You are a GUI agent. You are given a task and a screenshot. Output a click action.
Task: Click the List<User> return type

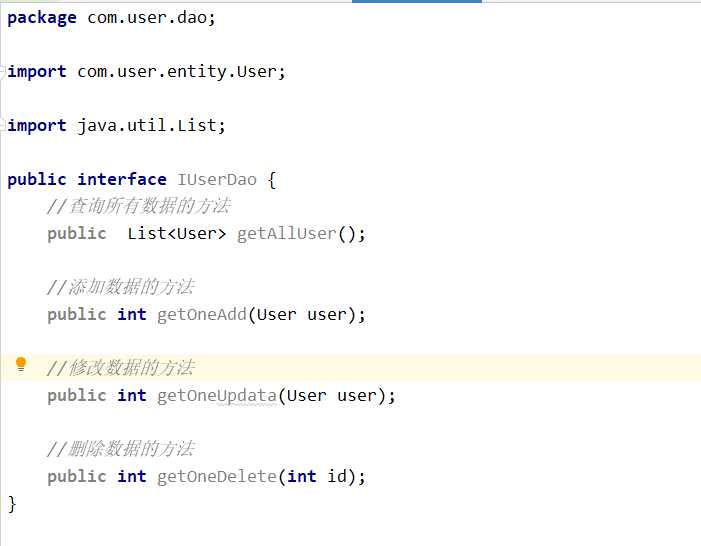click(x=177, y=234)
